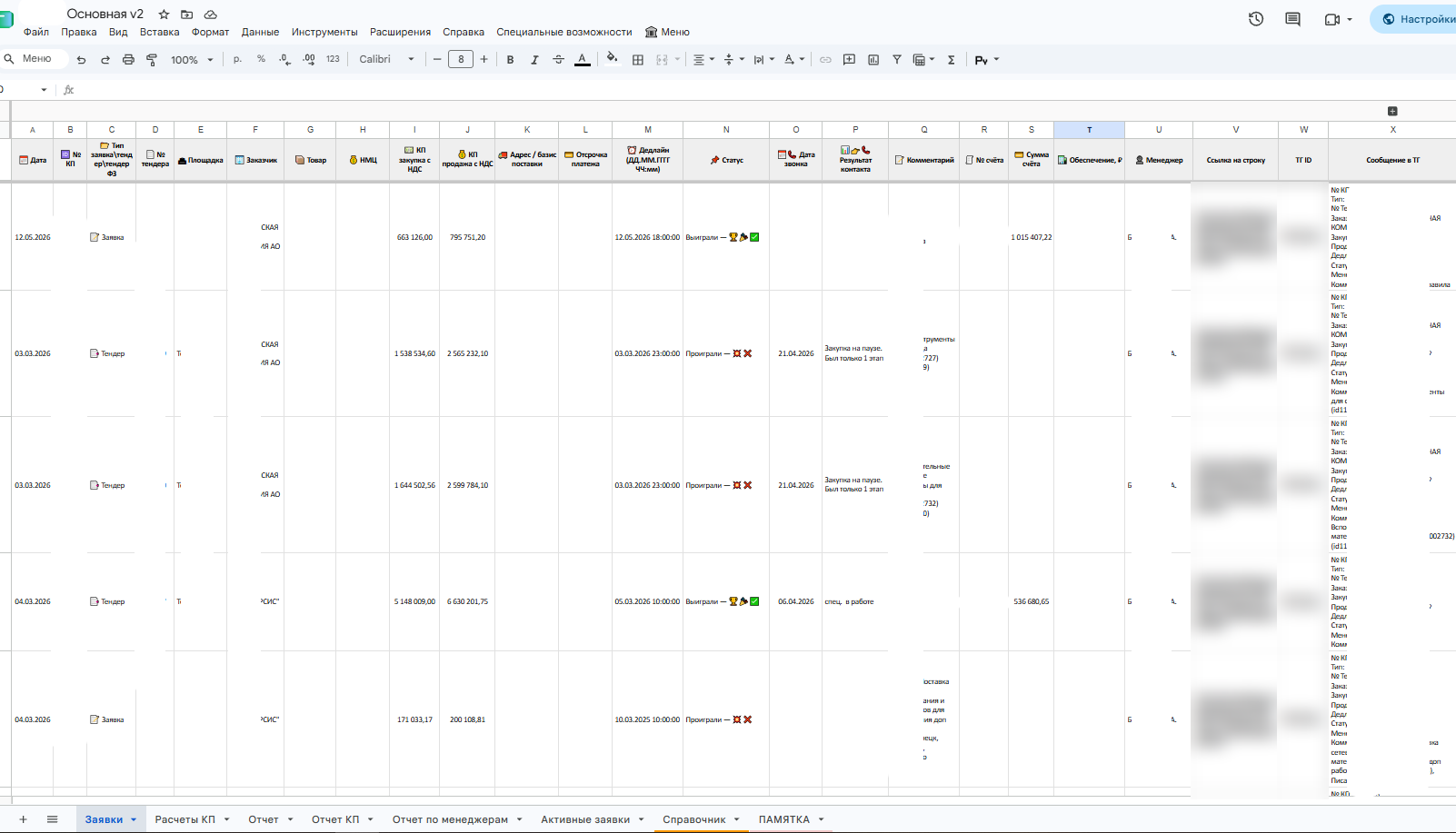The image size is (1456, 833).
Task: Open the Calibri font dropdown
Action: pyautogui.click(x=387, y=59)
